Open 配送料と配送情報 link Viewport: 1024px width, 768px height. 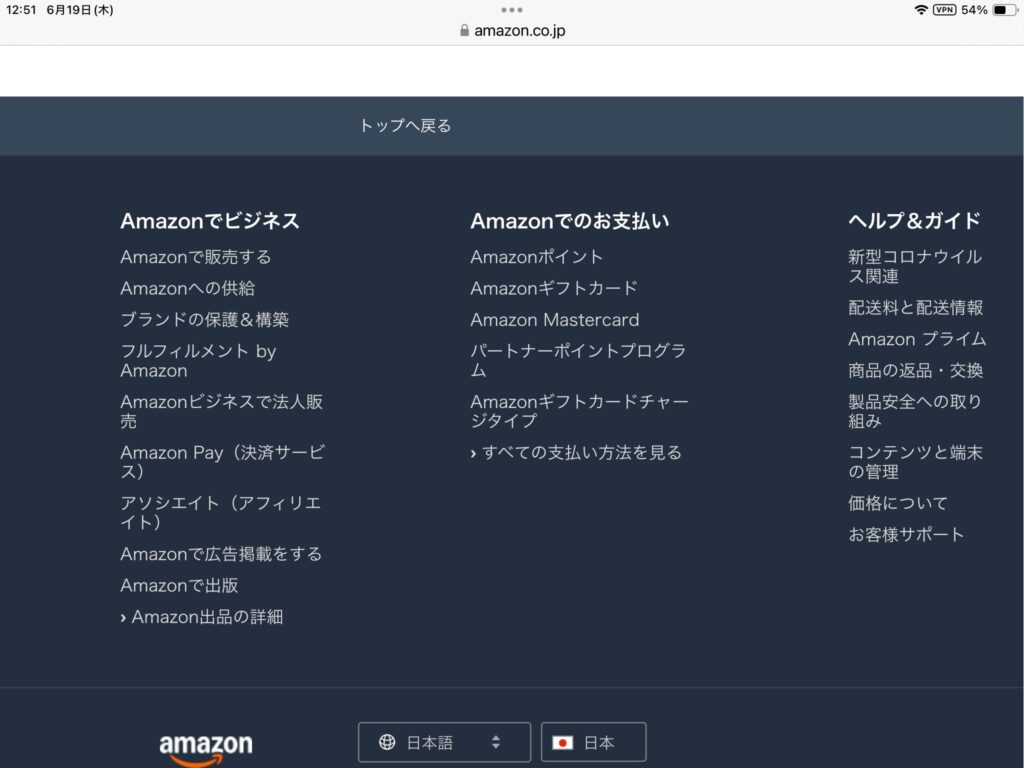click(x=916, y=308)
